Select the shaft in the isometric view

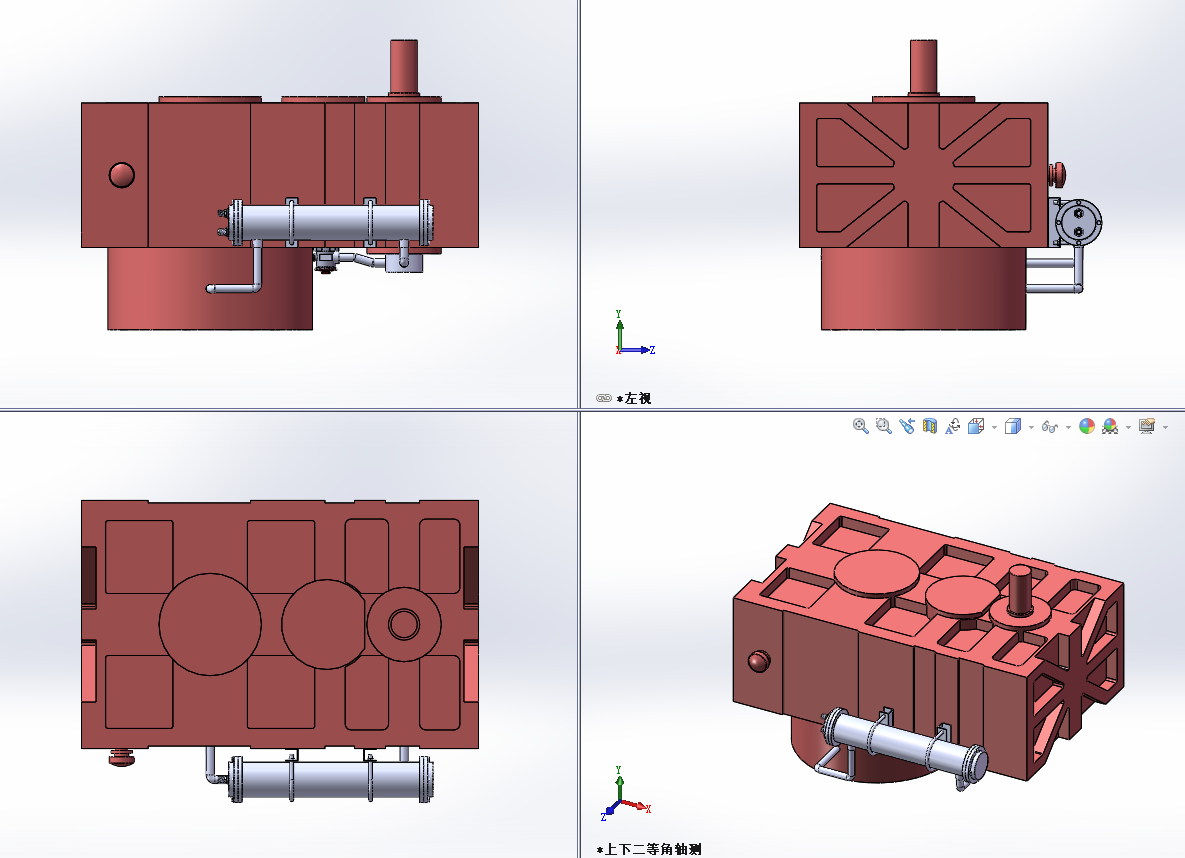tap(1020, 589)
